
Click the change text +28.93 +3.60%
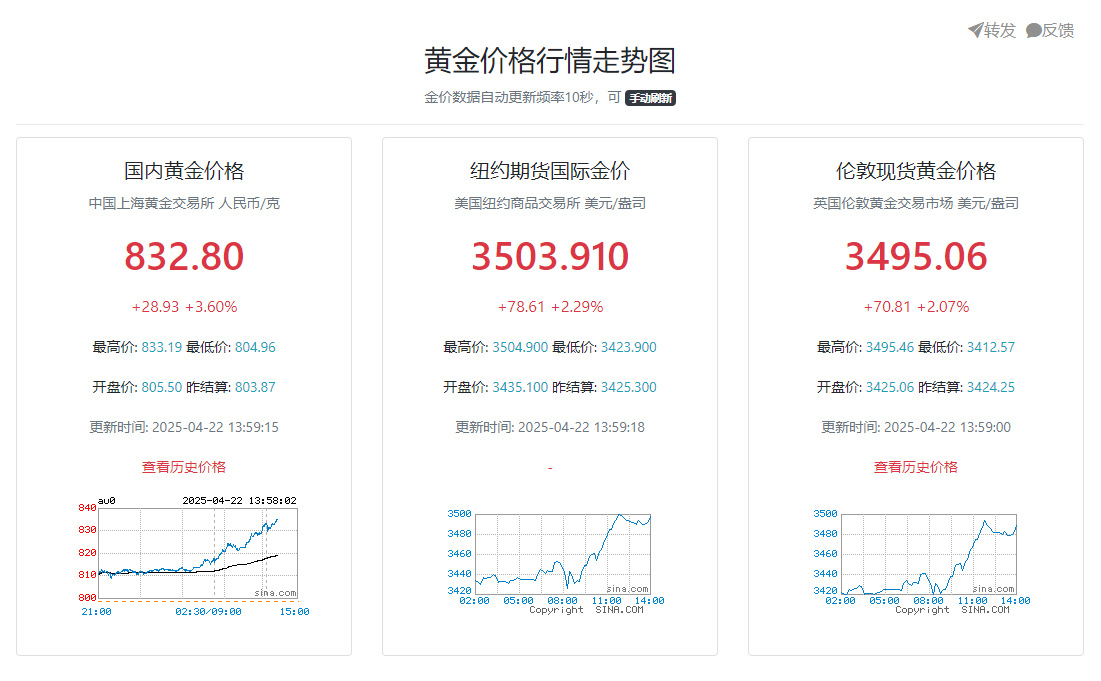click(184, 307)
